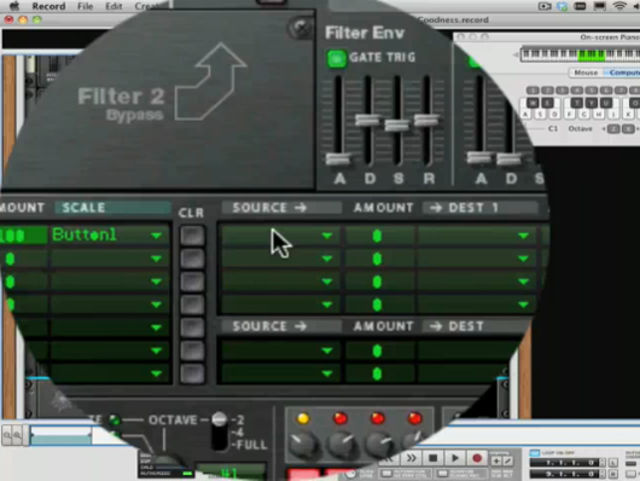Viewport: 640px width, 481px height.
Task: Open the first SOURCE dropdown in lower section
Action: click(x=280, y=350)
